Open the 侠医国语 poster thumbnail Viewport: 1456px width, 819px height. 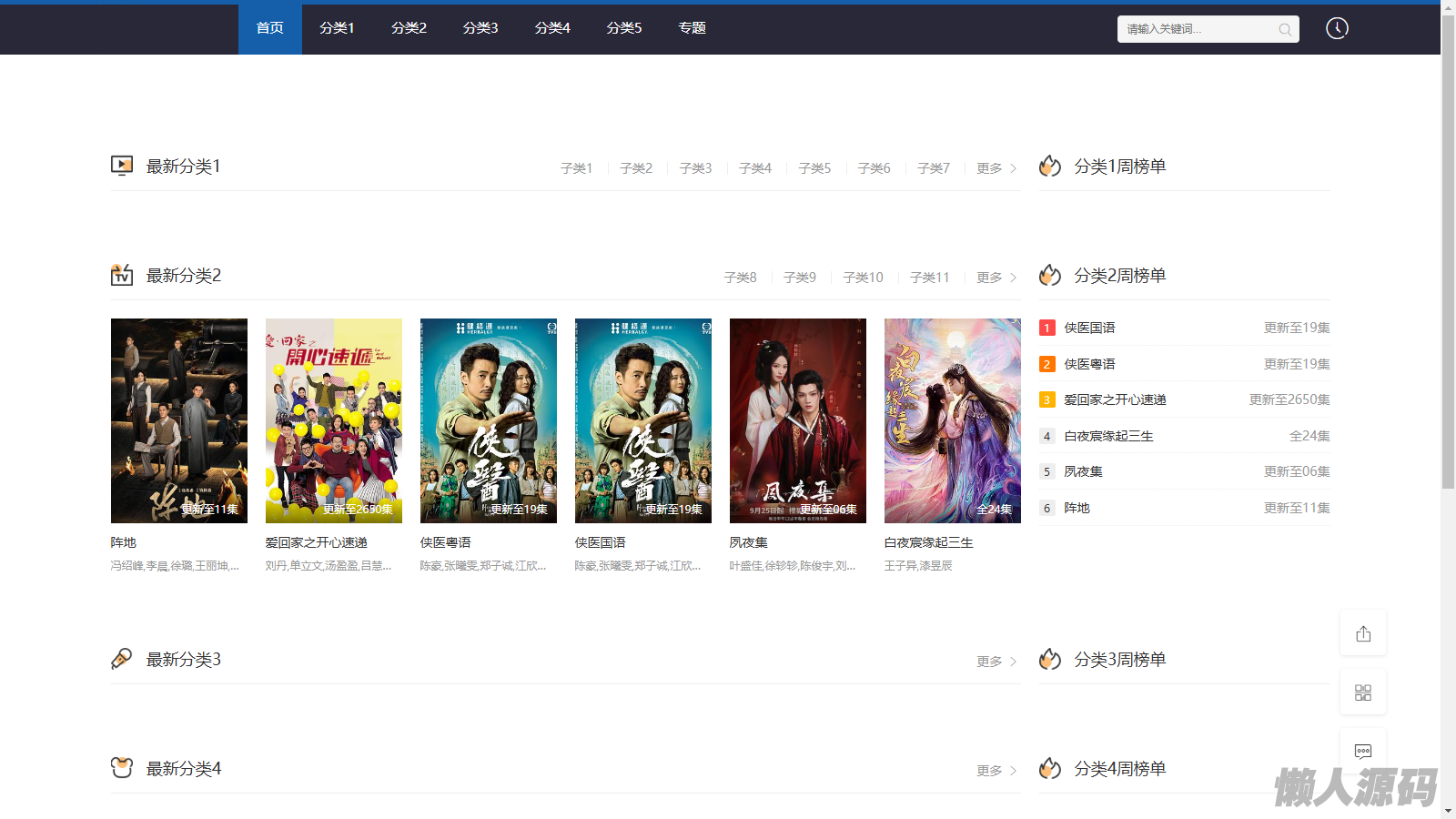tap(643, 420)
